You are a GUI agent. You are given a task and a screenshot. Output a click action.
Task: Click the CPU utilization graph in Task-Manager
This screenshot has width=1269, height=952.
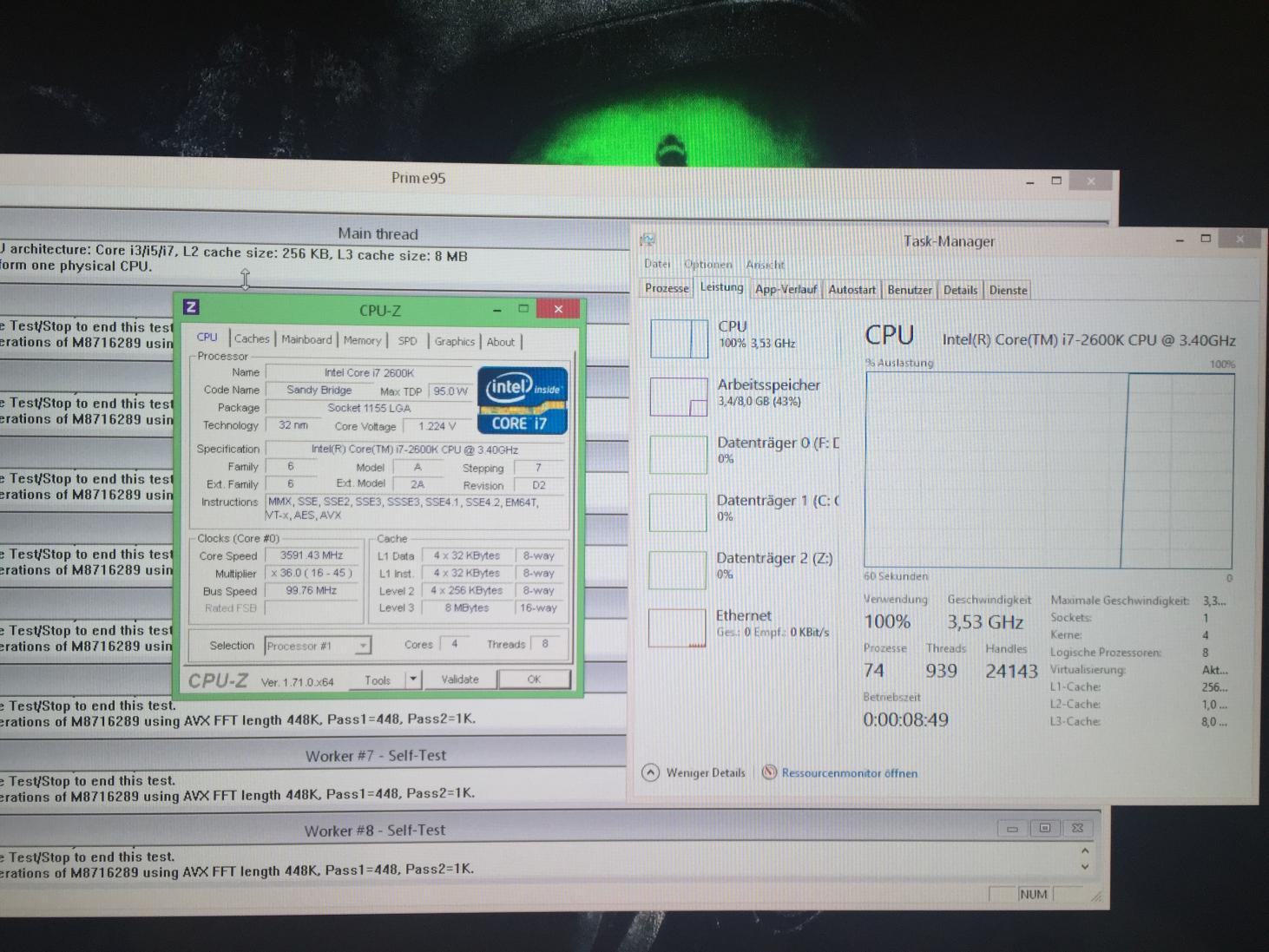tap(1049, 471)
